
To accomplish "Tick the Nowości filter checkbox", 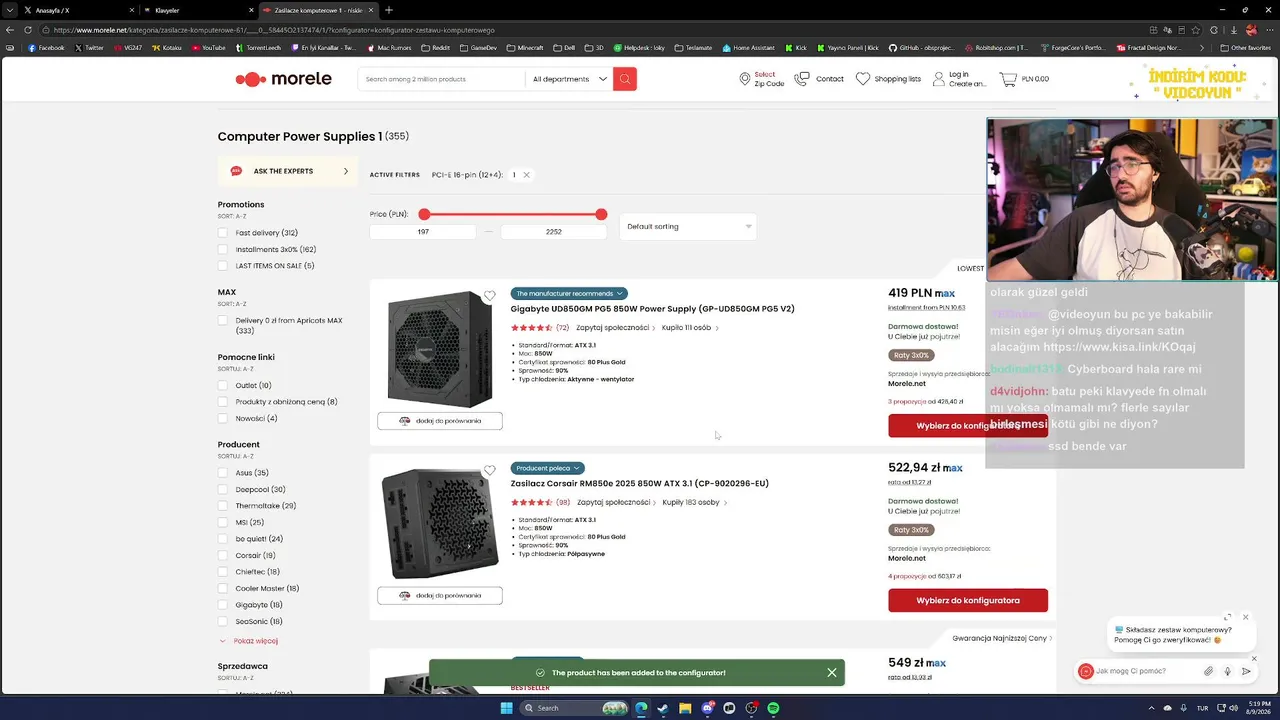I will [223, 418].
